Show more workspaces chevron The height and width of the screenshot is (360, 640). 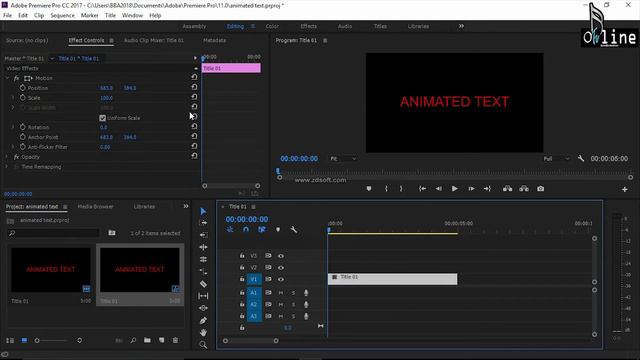pyautogui.click(x=461, y=26)
